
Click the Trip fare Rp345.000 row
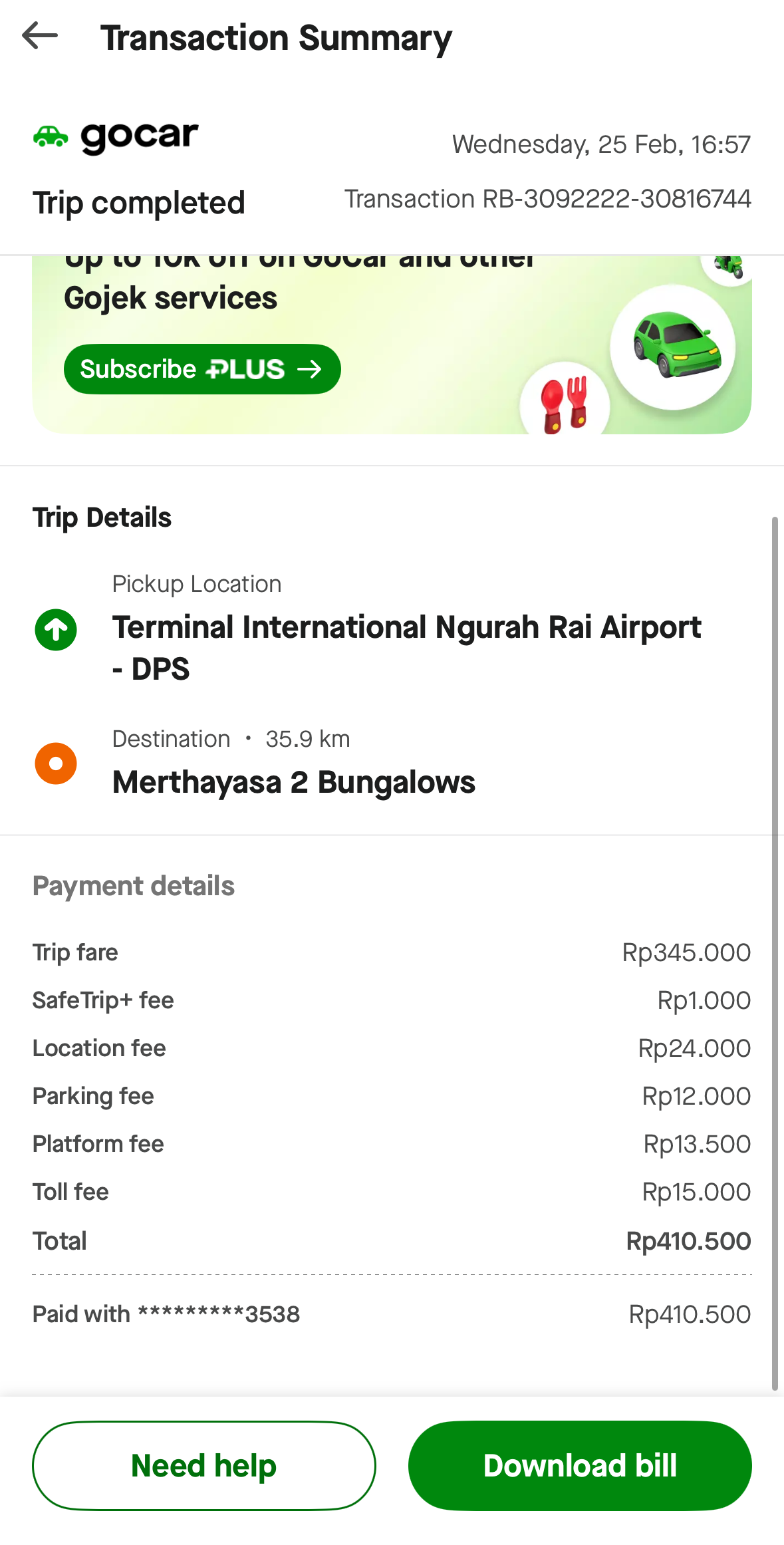pyautogui.click(x=391, y=952)
